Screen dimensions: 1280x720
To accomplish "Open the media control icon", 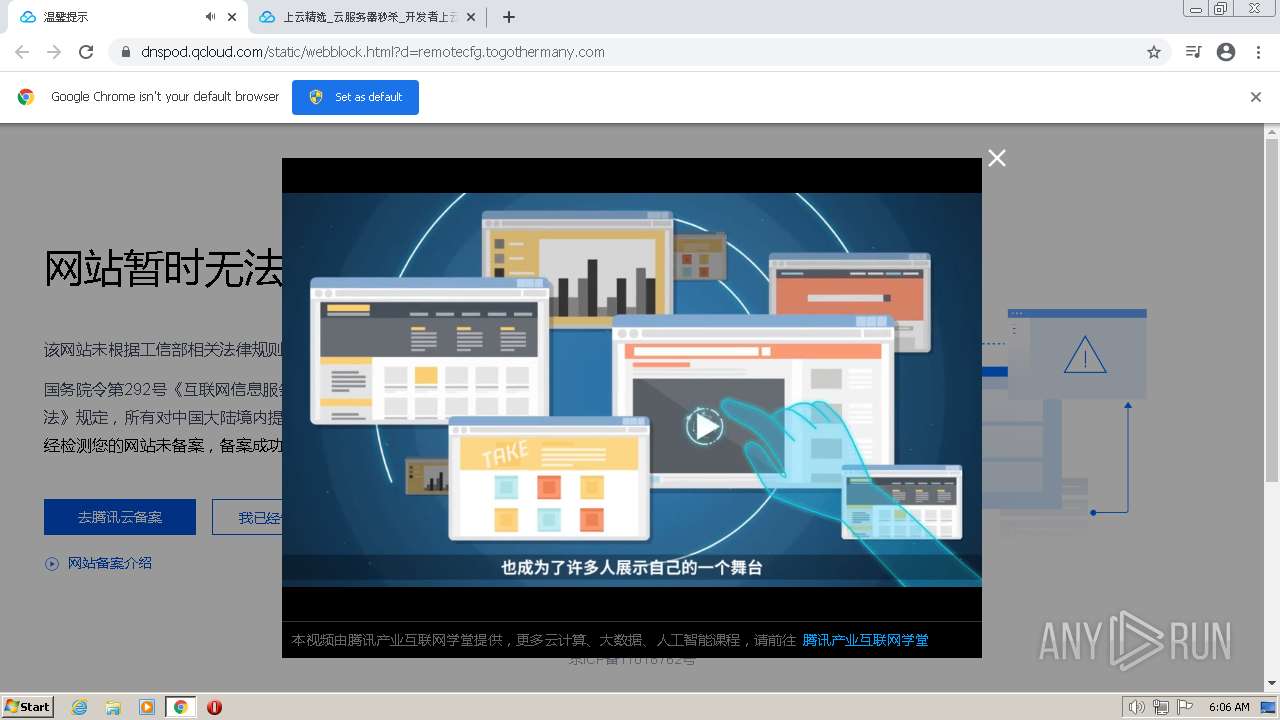I will click(1193, 52).
